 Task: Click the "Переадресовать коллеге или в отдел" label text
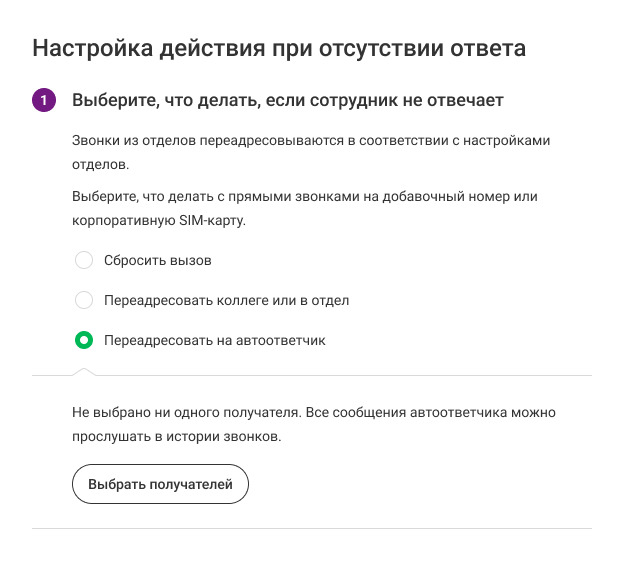pyautogui.click(x=226, y=300)
